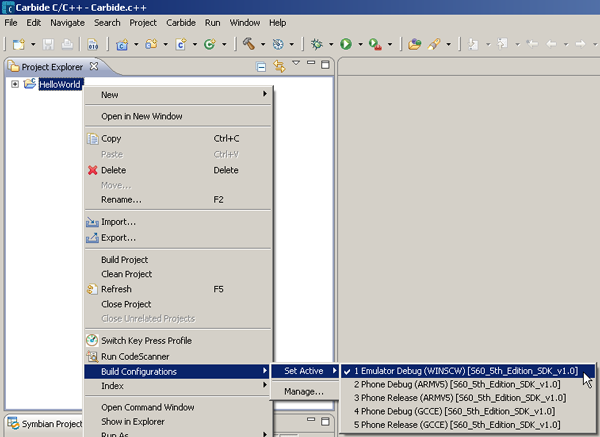The width and height of the screenshot is (600, 437).
Task: Minimize the Project Explorer panel
Action: pyautogui.click(x=311, y=62)
